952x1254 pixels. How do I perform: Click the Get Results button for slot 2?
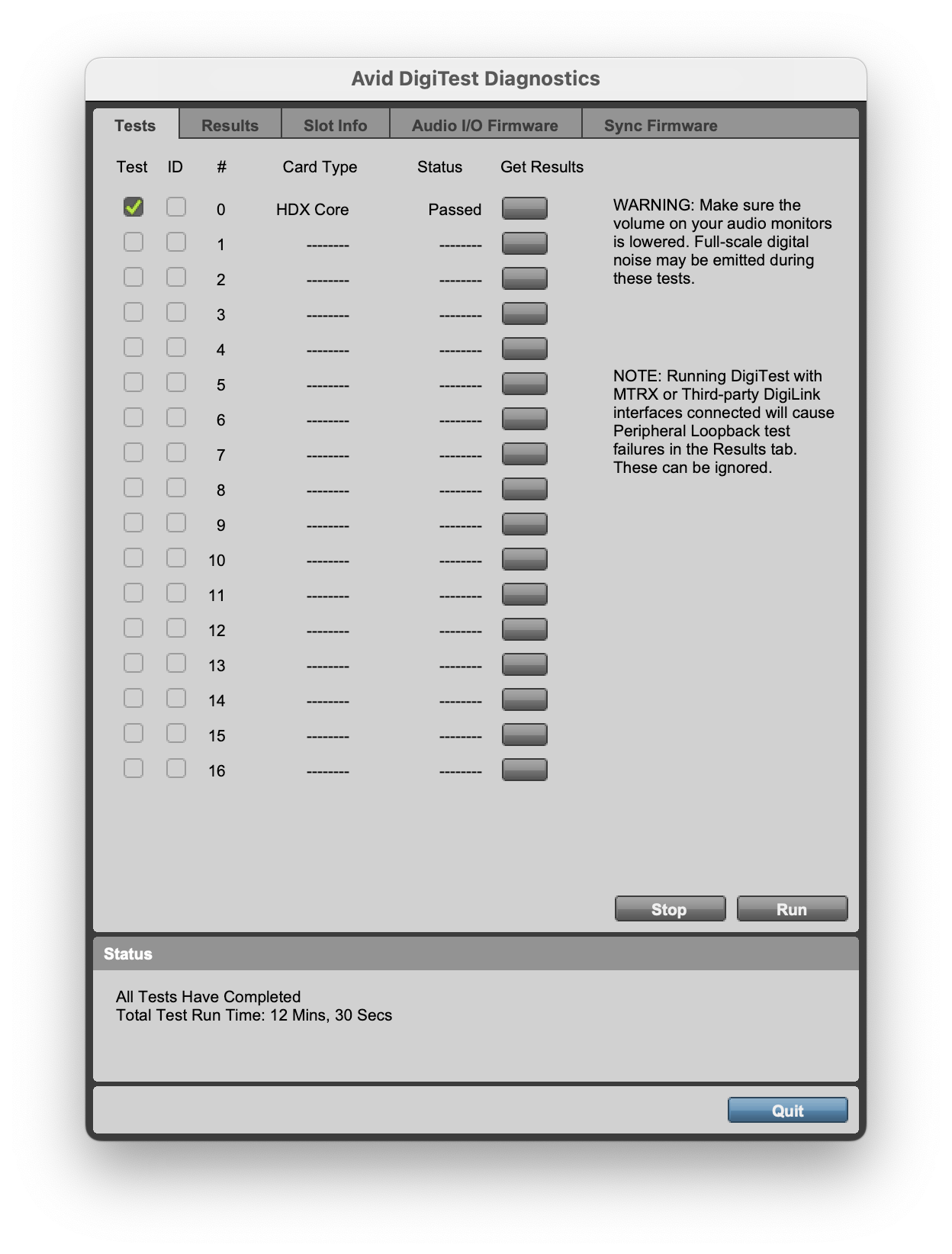tap(525, 278)
